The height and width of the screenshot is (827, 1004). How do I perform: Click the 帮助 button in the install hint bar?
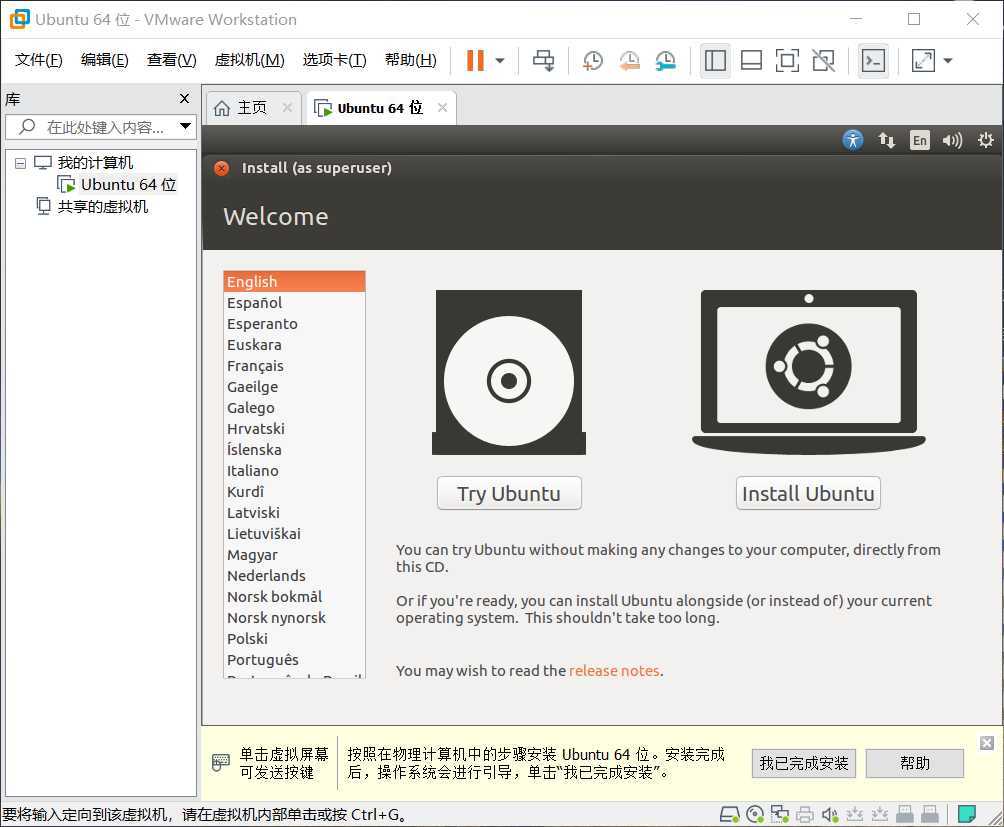point(914,764)
